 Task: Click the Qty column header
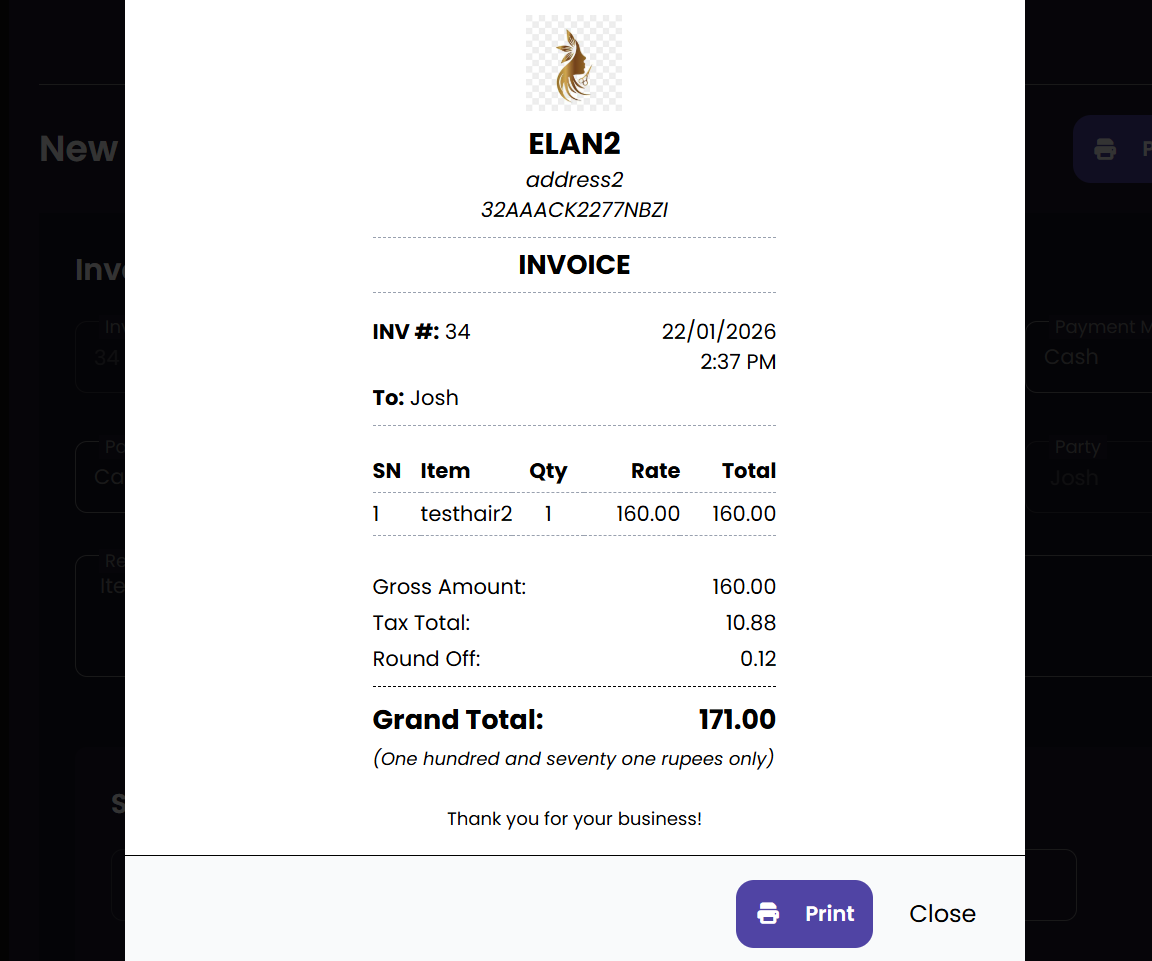click(x=548, y=471)
